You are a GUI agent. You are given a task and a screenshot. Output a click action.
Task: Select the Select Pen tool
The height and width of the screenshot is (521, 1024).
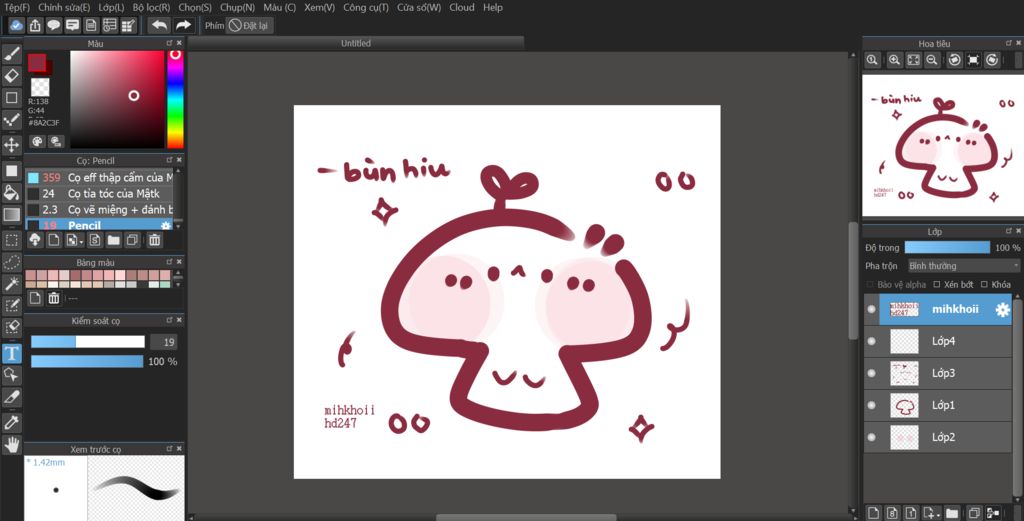pyautogui.click(x=12, y=305)
